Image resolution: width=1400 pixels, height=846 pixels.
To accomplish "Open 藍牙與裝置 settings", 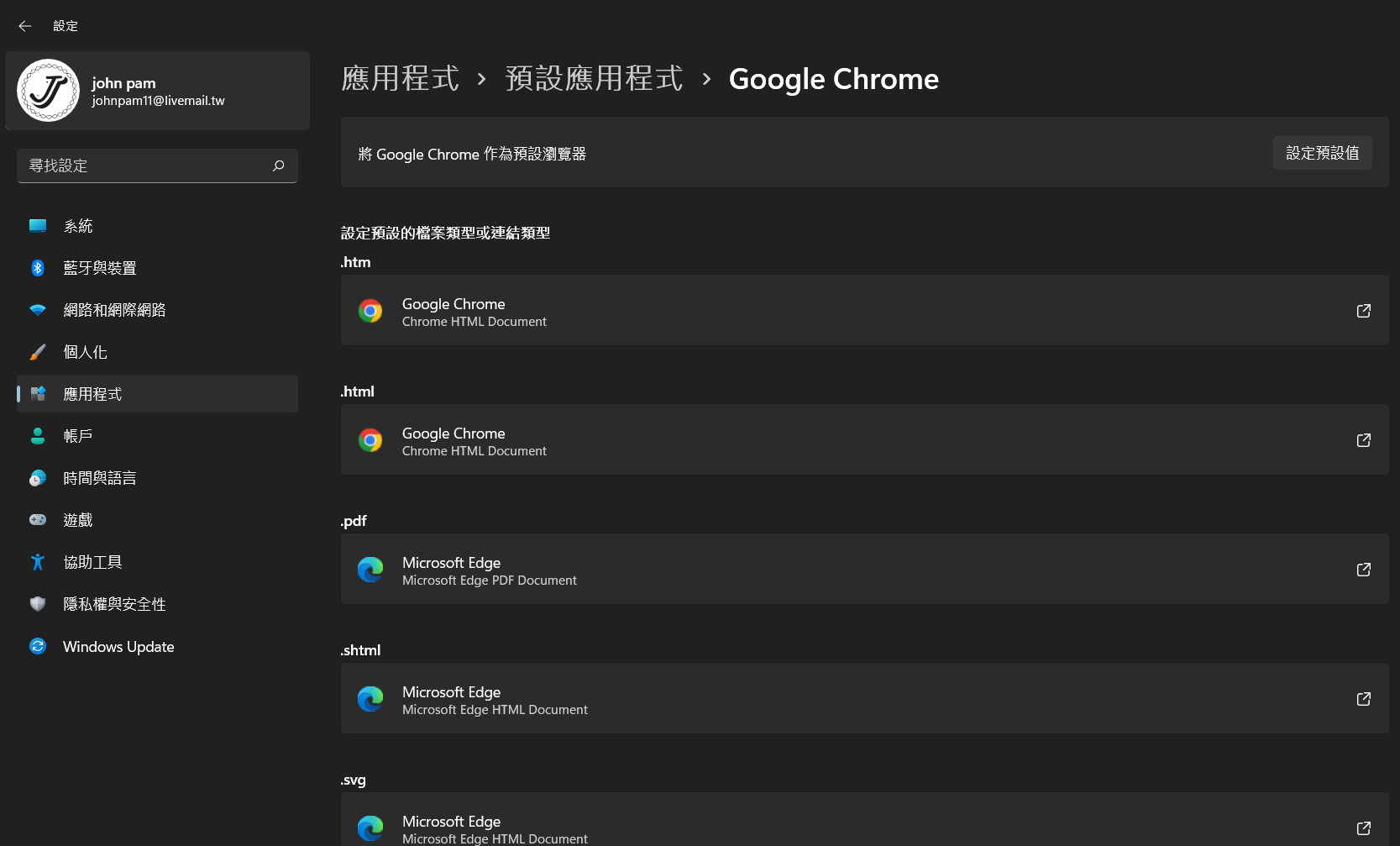I will pyautogui.click(x=38, y=267).
